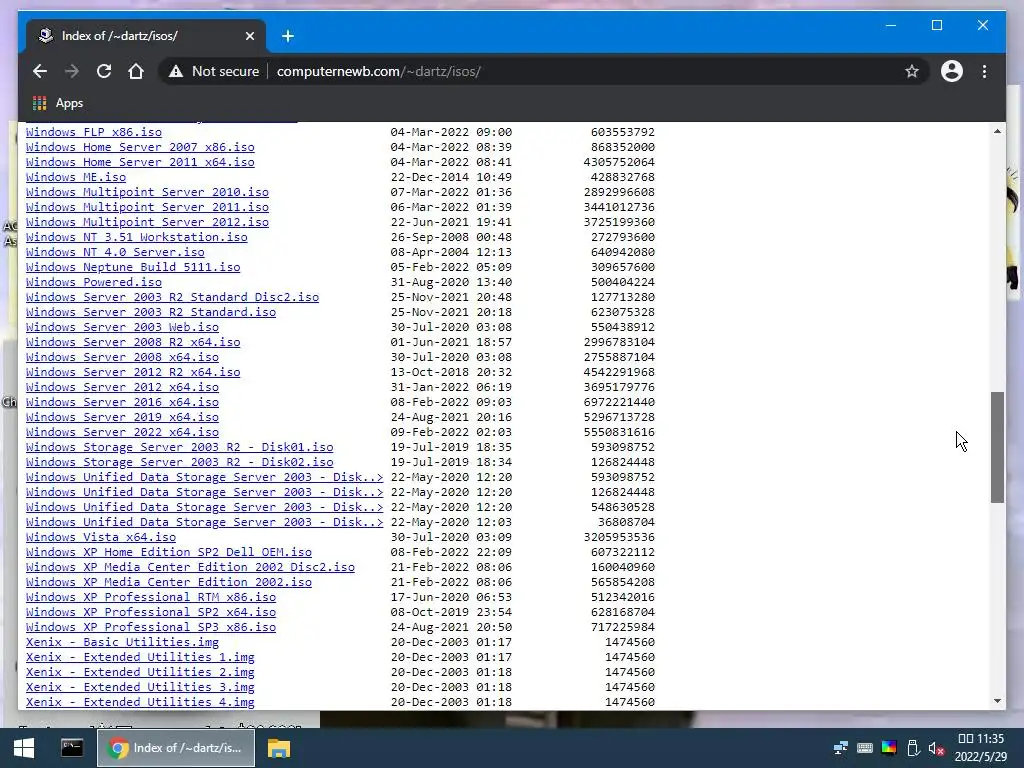This screenshot has height=768, width=1024.
Task: Open Windows NT 4.0 Server.iso
Action: [115, 252]
